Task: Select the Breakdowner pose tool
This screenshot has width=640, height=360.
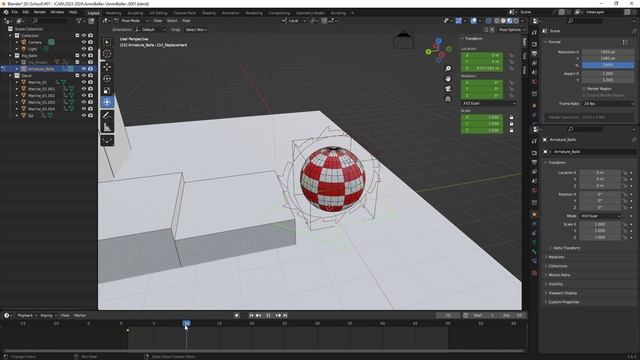Action: 107,141
